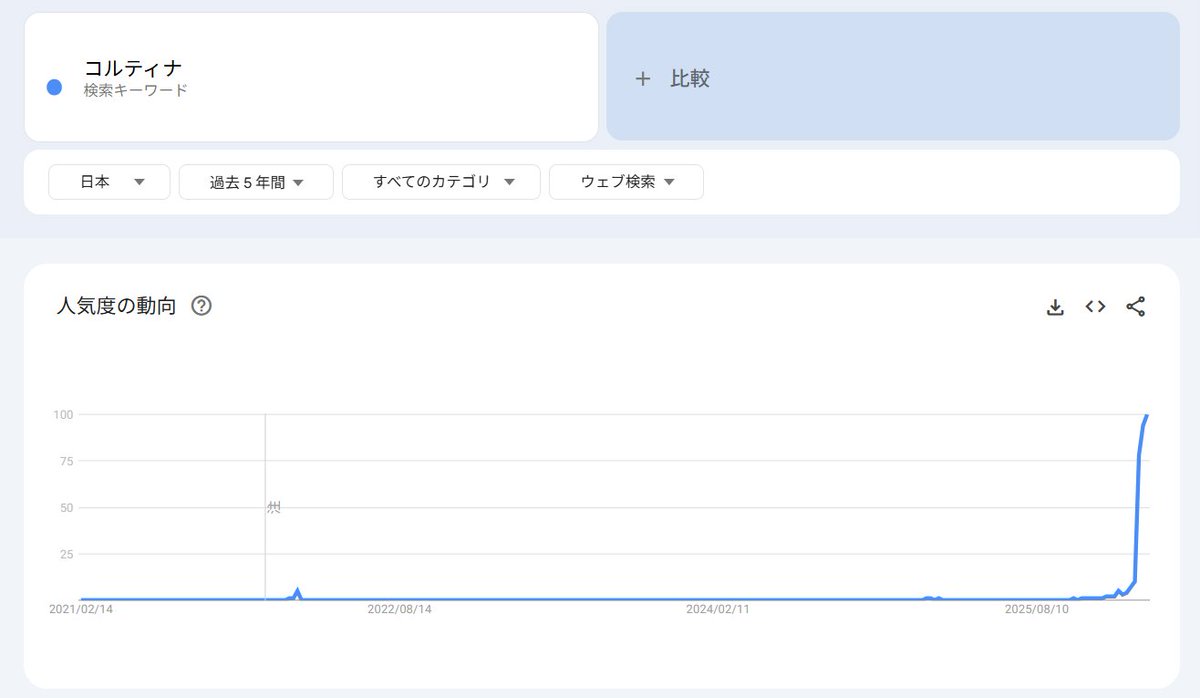This screenshot has width=1200, height=698.
Task: Click the 検索キーワード subtitle under コルティナ
Action: coord(136,90)
